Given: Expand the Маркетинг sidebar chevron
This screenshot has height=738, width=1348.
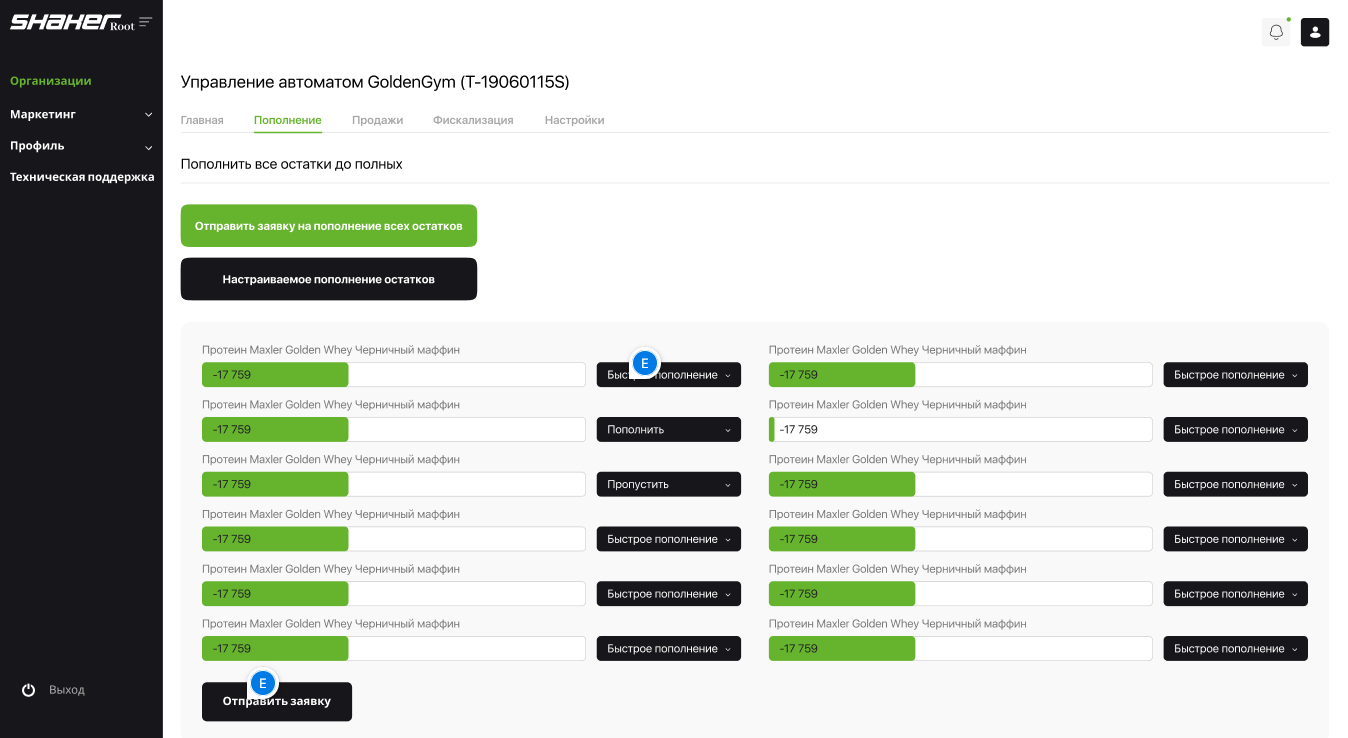Looking at the screenshot, I should tap(148, 115).
